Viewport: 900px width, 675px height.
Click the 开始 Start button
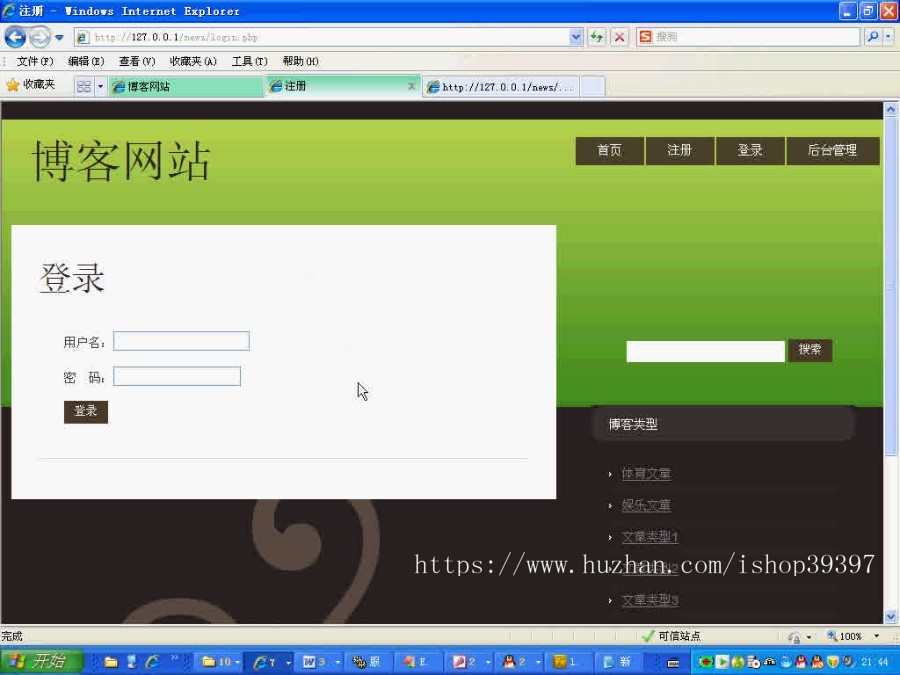point(41,661)
